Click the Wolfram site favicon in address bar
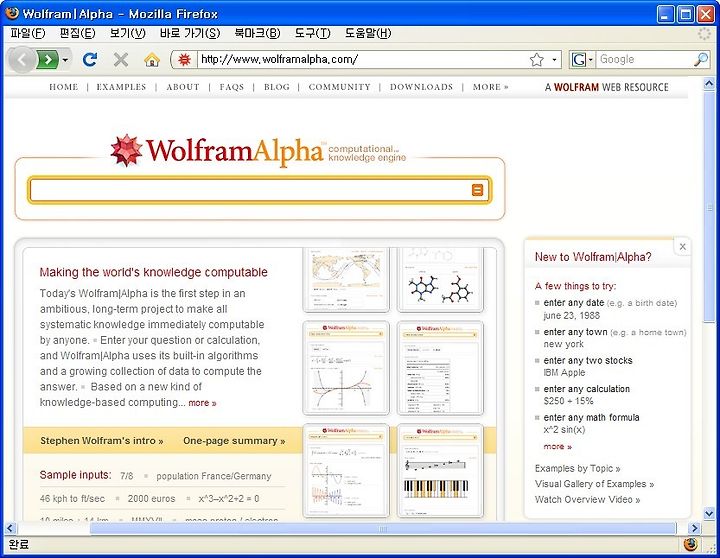 point(184,59)
